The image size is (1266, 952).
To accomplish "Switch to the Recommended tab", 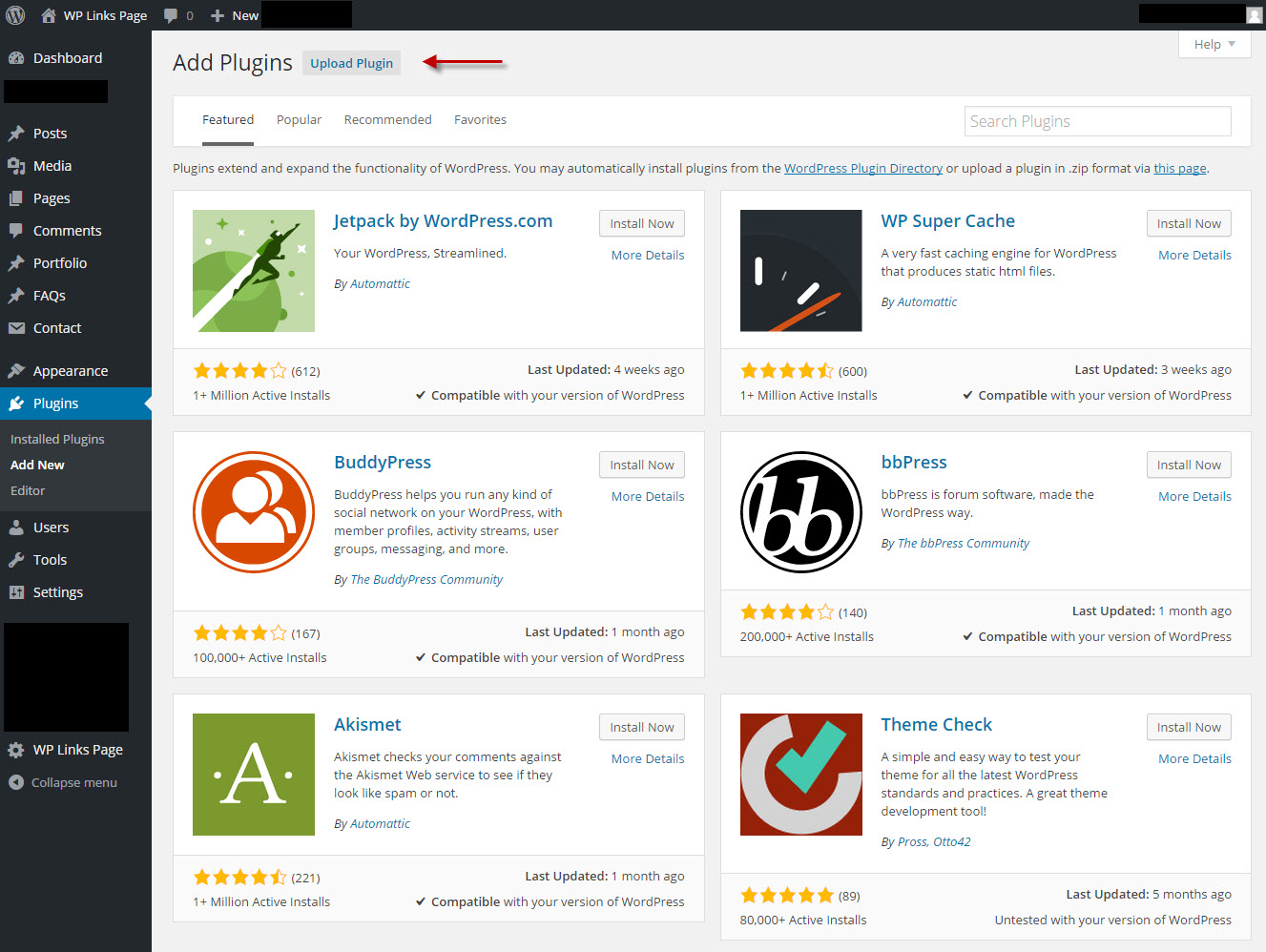I will [x=387, y=120].
